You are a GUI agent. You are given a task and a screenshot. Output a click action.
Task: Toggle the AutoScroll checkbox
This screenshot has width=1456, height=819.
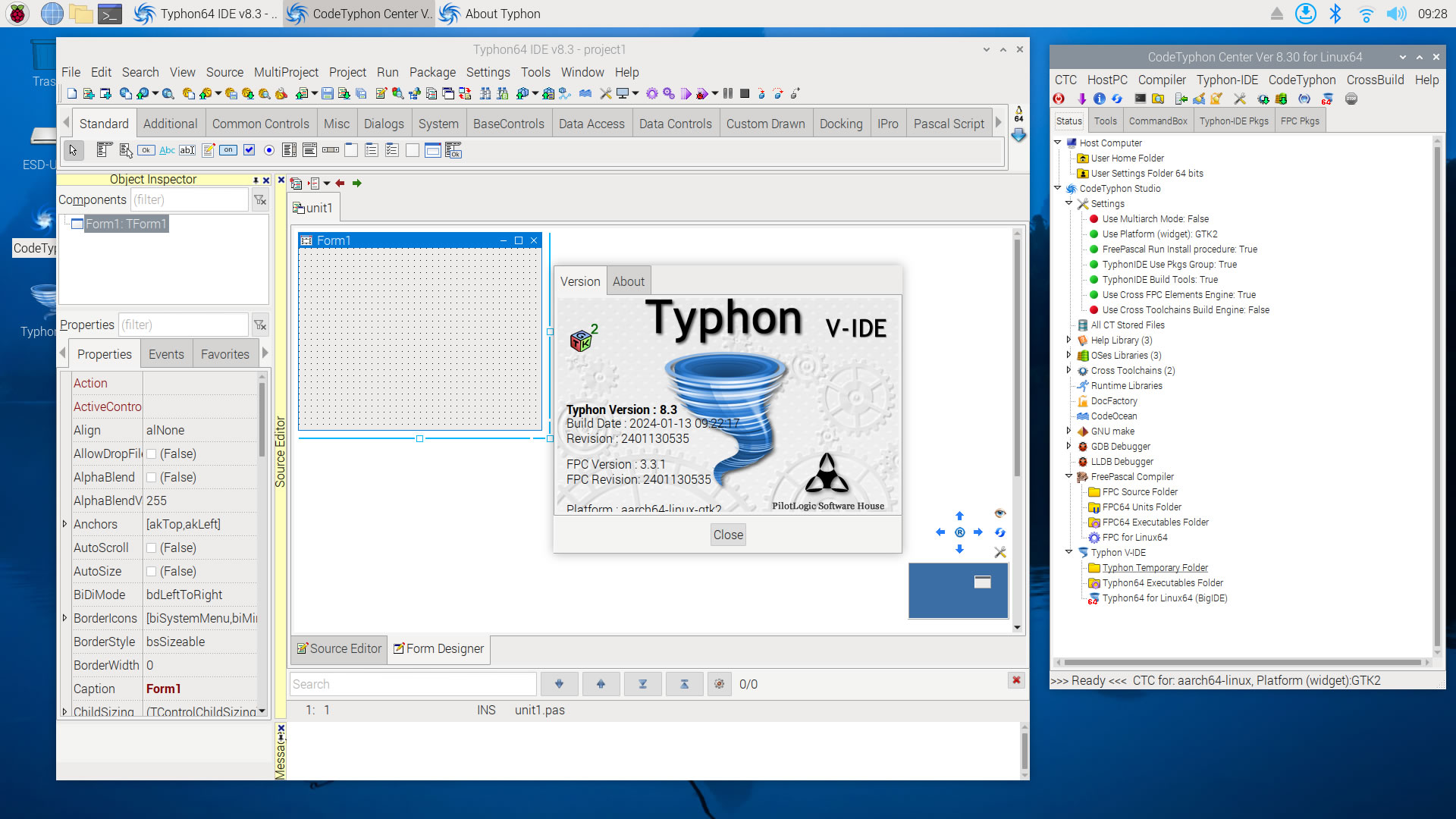click(152, 548)
